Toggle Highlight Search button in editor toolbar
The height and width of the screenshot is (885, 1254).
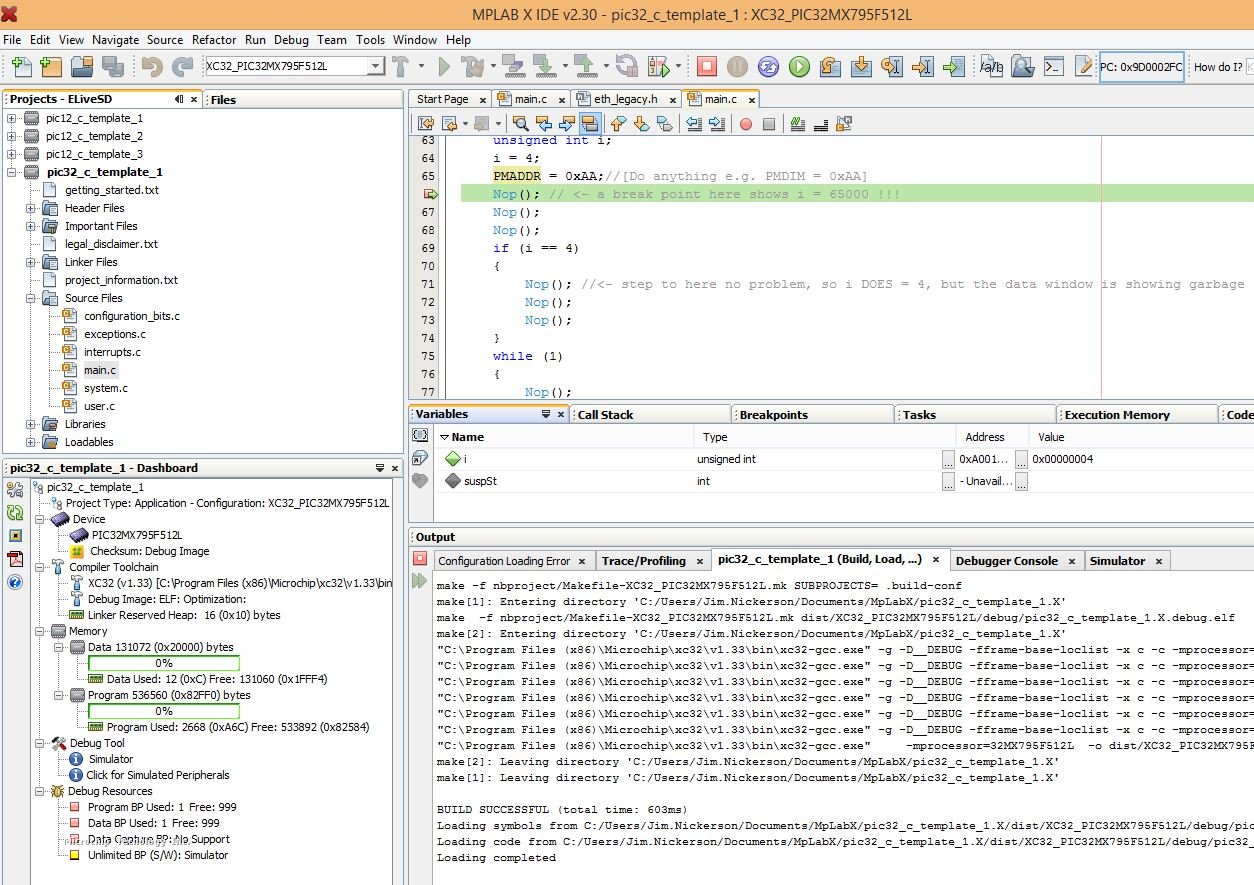tap(589, 124)
